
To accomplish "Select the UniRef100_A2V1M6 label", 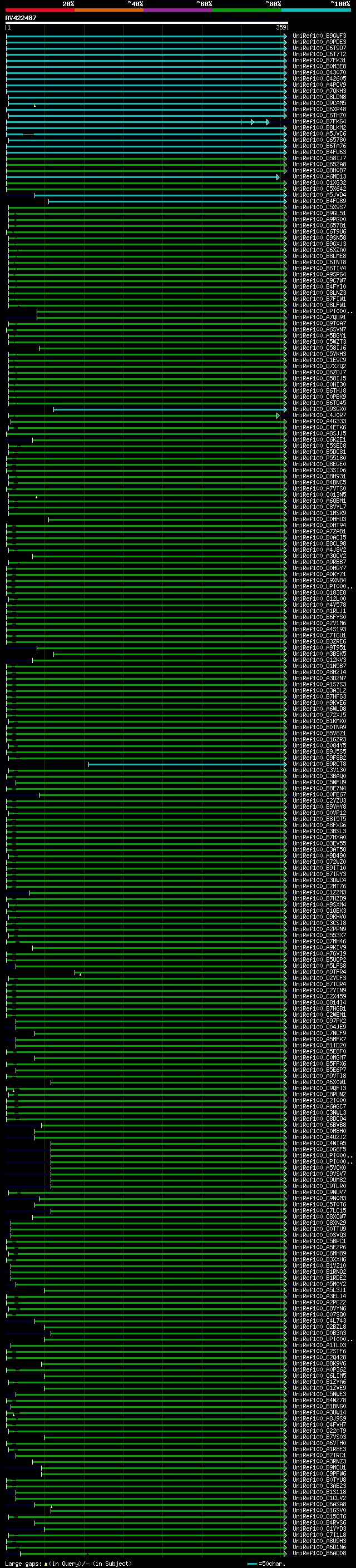I will [319, 624].
